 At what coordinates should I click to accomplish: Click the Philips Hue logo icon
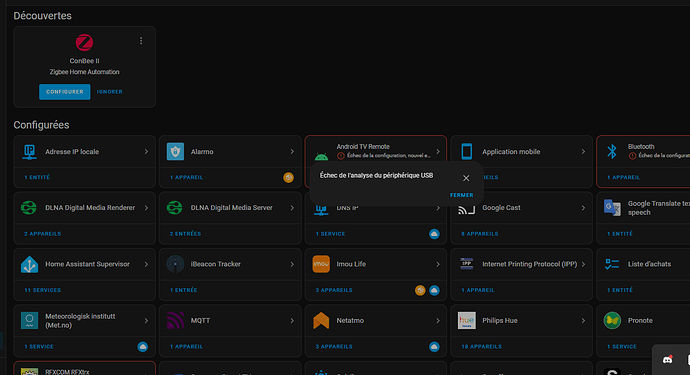(466, 320)
